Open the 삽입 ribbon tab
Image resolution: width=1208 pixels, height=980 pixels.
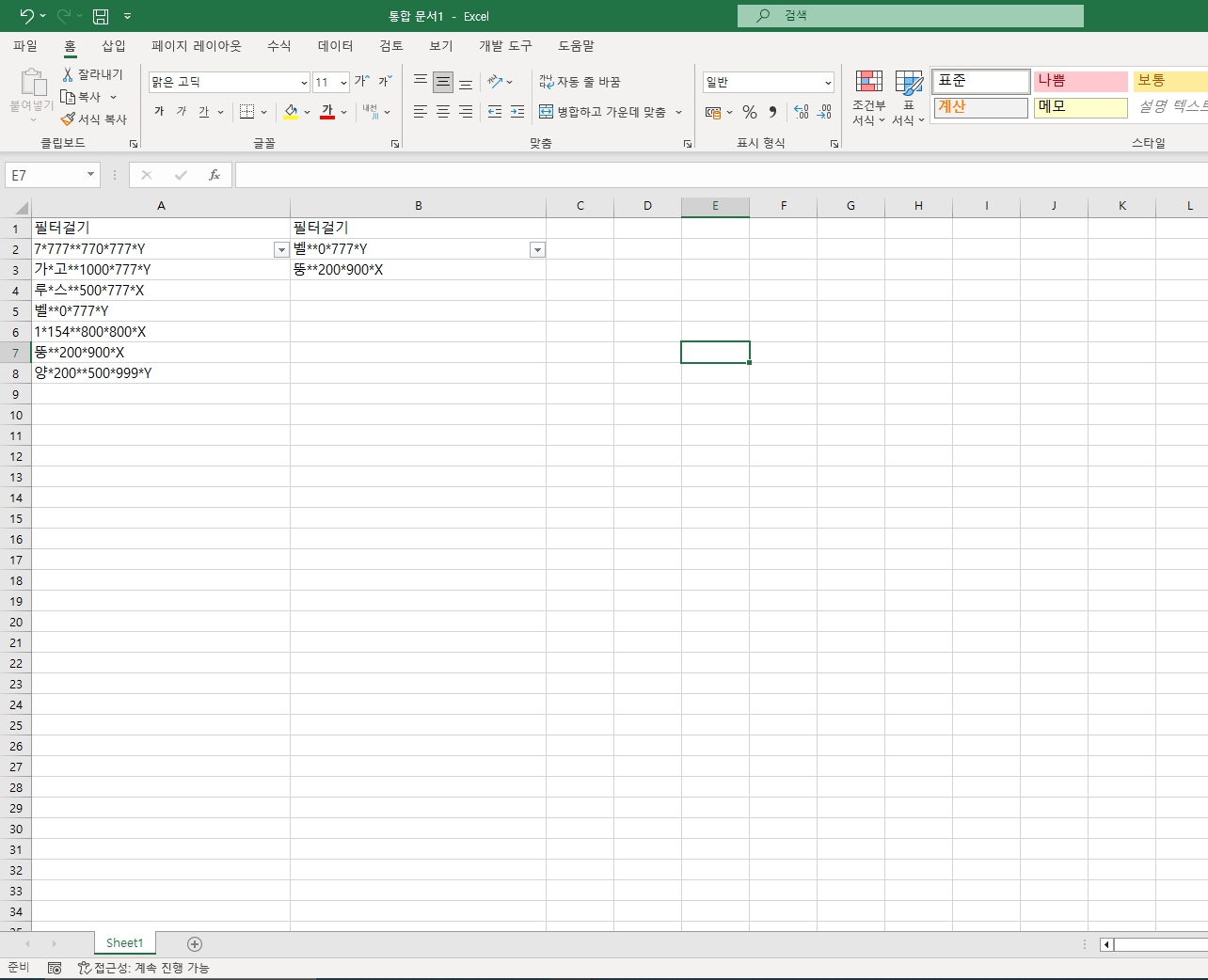click(114, 45)
